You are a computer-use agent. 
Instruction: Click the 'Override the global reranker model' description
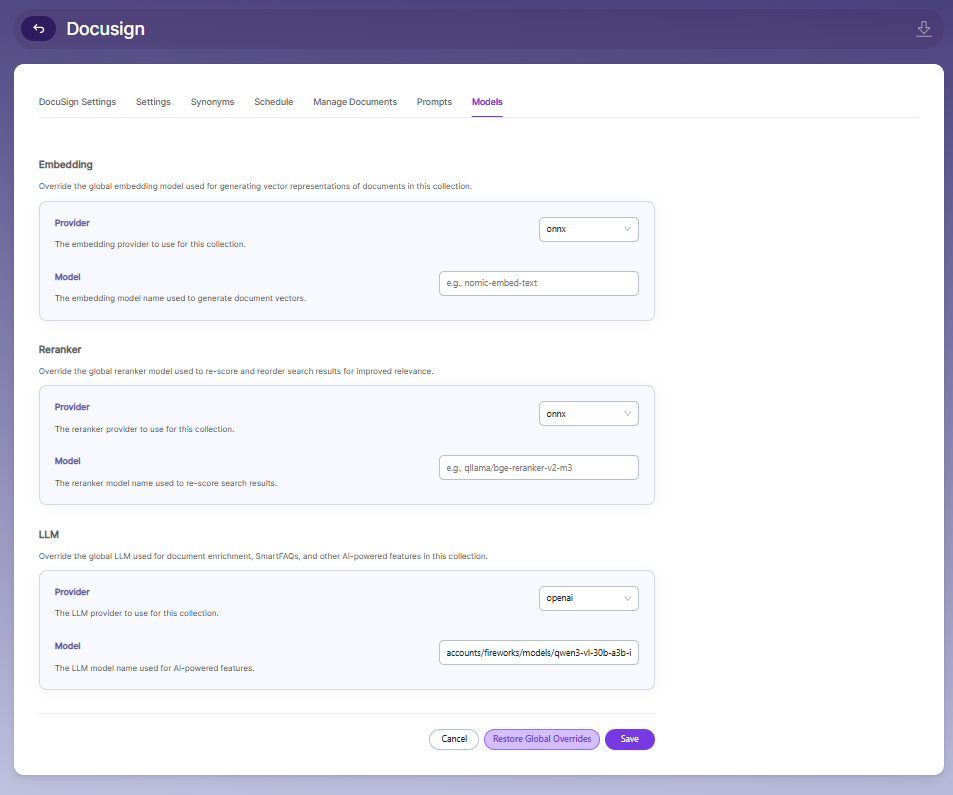[236, 371]
